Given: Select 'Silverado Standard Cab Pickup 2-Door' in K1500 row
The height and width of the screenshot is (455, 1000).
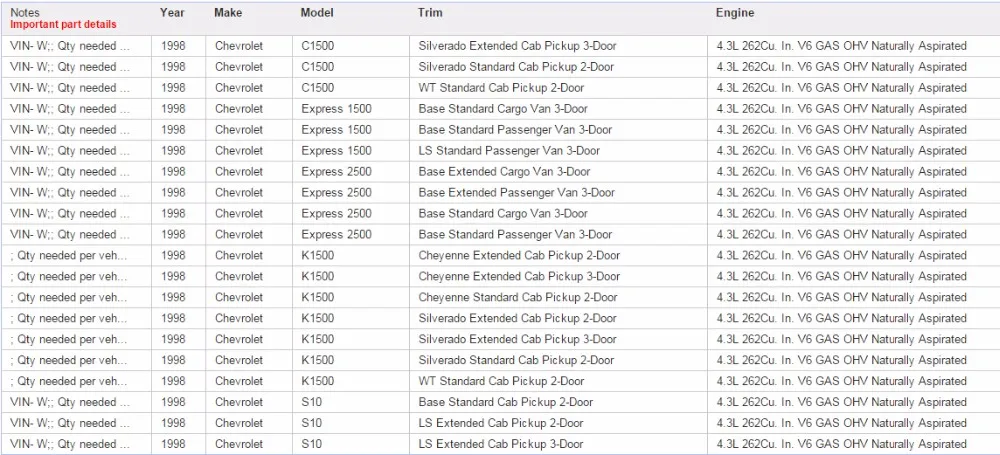Looking at the screenshot, I should (x=516, y=361).
